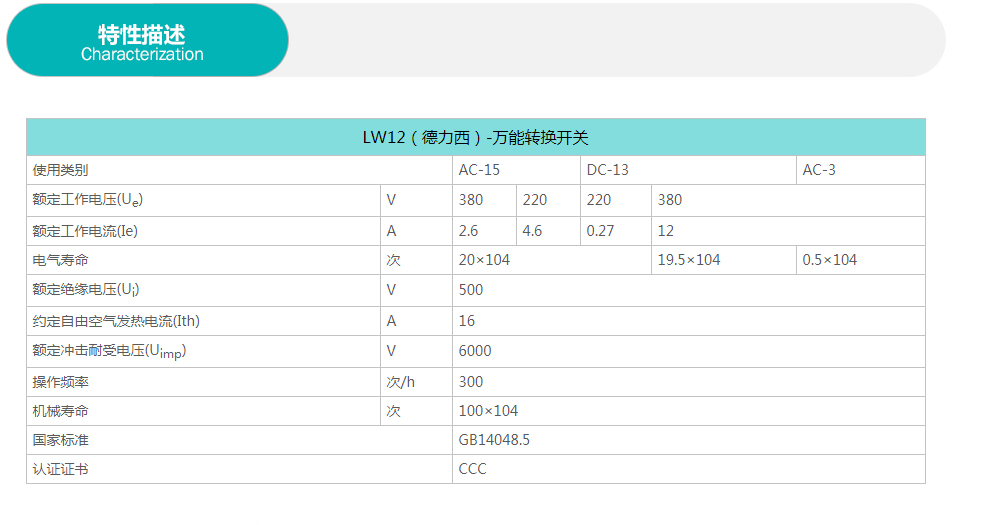Select the 100×104 mechanical life value
The width and height of the screenshot is (990, 525).
pyautogui.click(x=488, y=411)
